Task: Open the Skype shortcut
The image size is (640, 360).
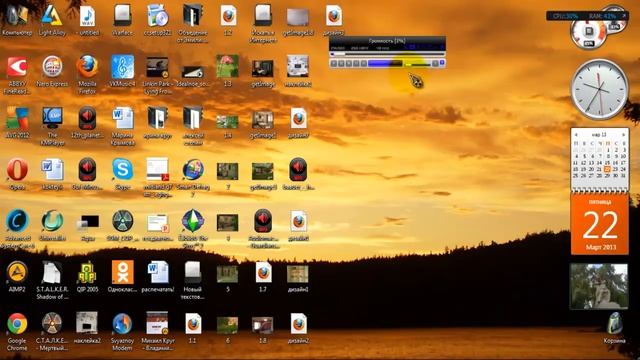Action: (122, 174)
